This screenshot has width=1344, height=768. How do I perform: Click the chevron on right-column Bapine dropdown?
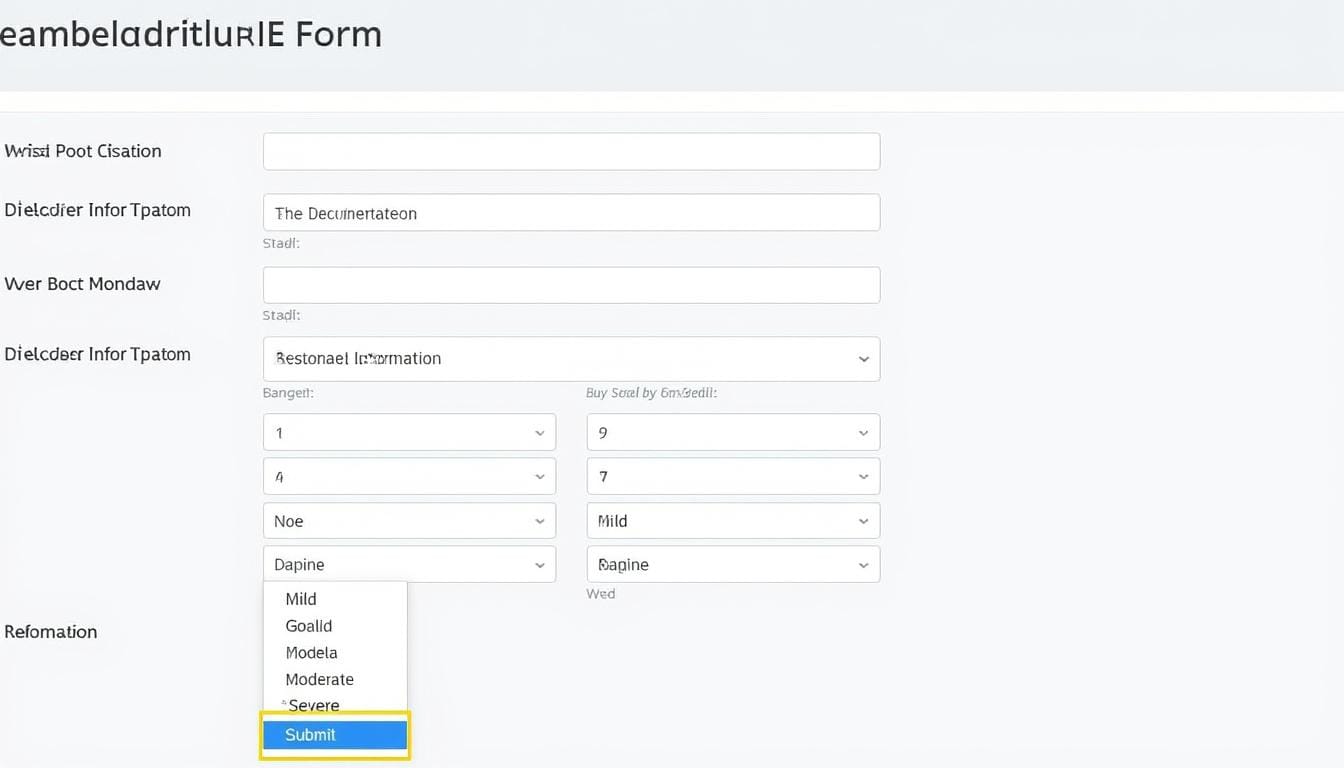[863, 565]
